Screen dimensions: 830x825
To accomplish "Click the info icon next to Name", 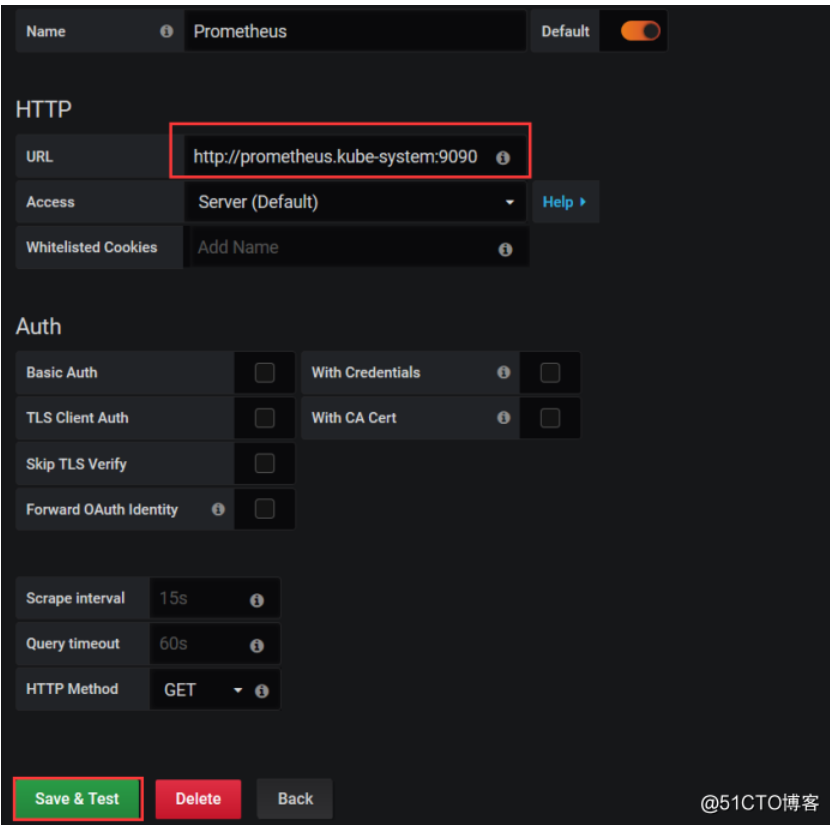I will 166,31.
